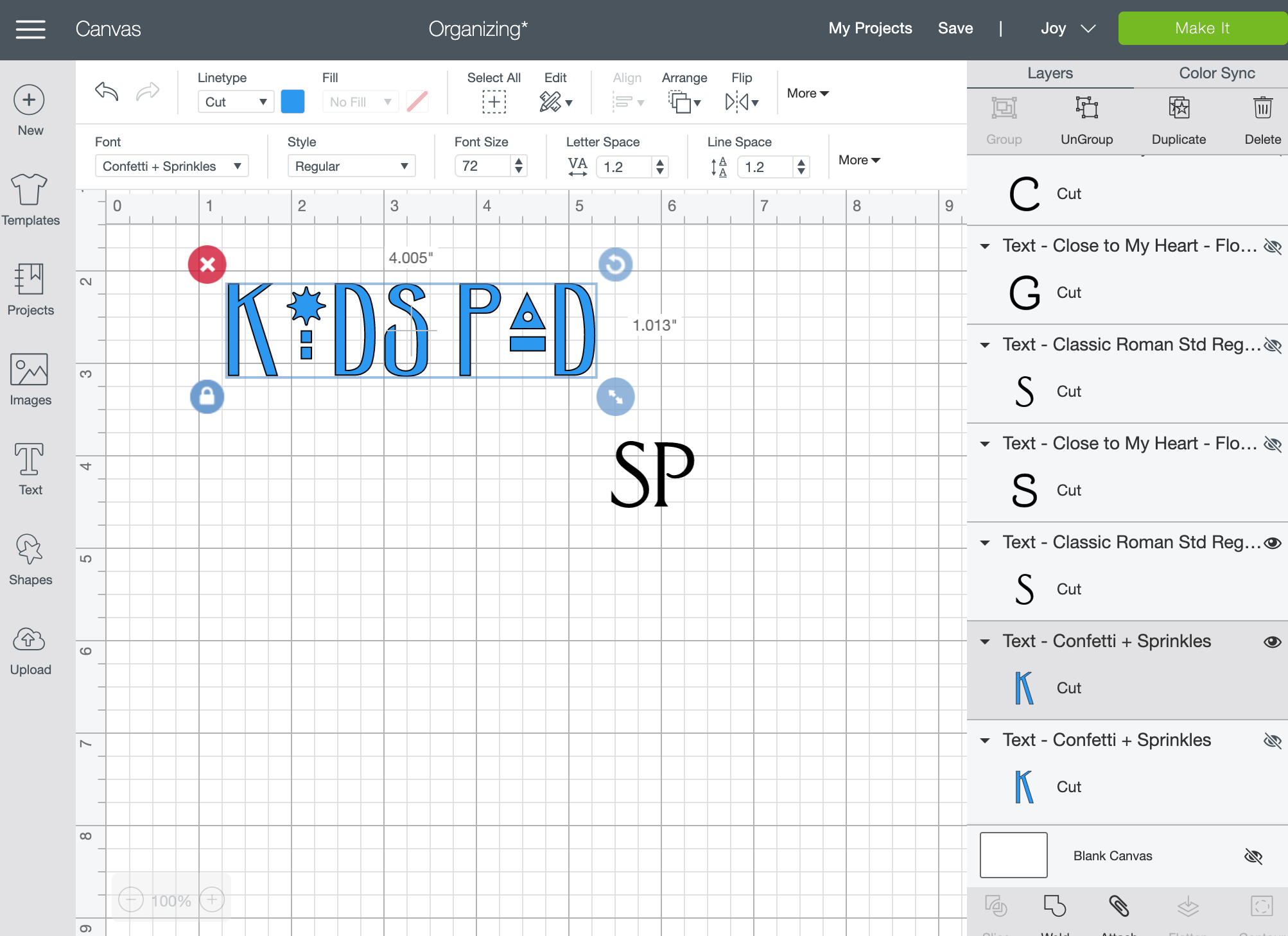Click the Font Size input field

click(483, 166)
